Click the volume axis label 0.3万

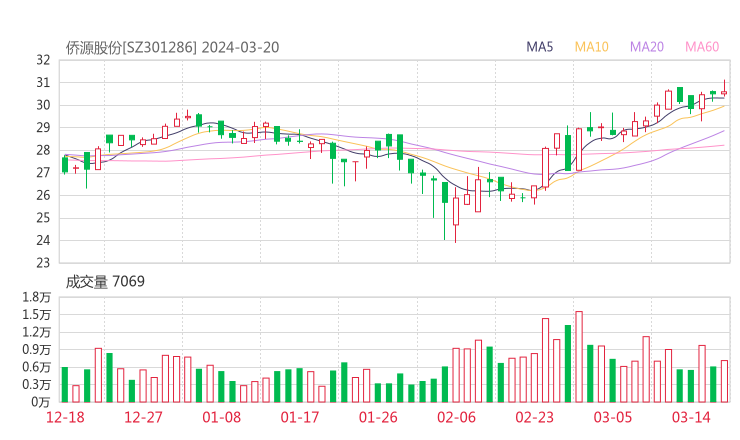[36, 384]
